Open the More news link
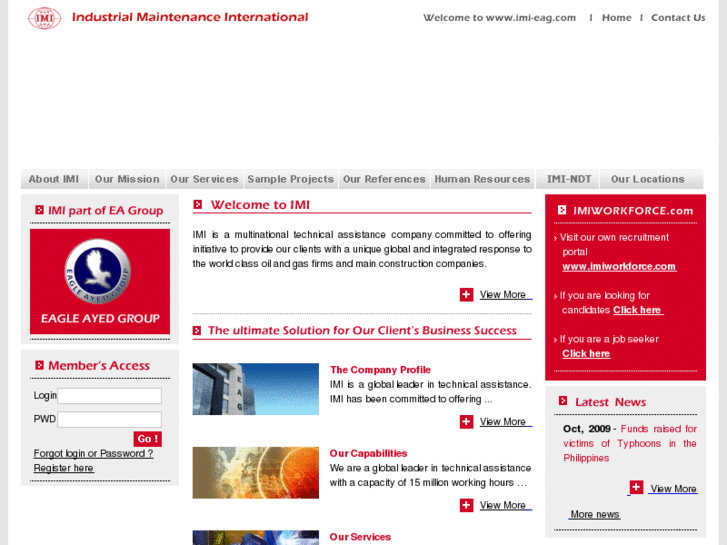This screenshot has width=727, height=545. pyautogui.click(x=595, y=514)
